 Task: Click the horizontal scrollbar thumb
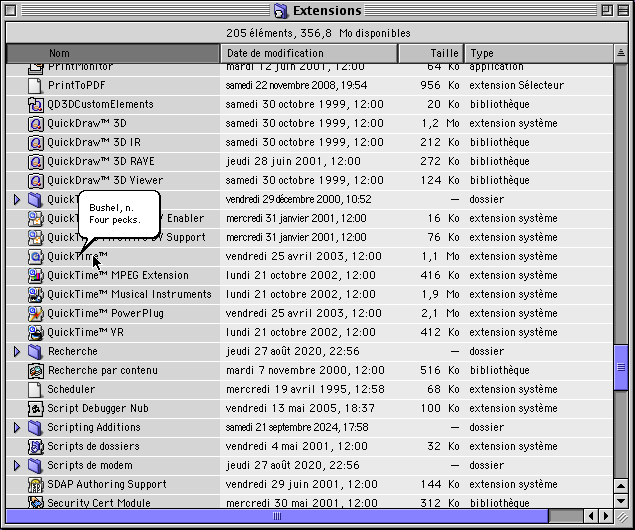pyautogui.click(x=277, y=516)
